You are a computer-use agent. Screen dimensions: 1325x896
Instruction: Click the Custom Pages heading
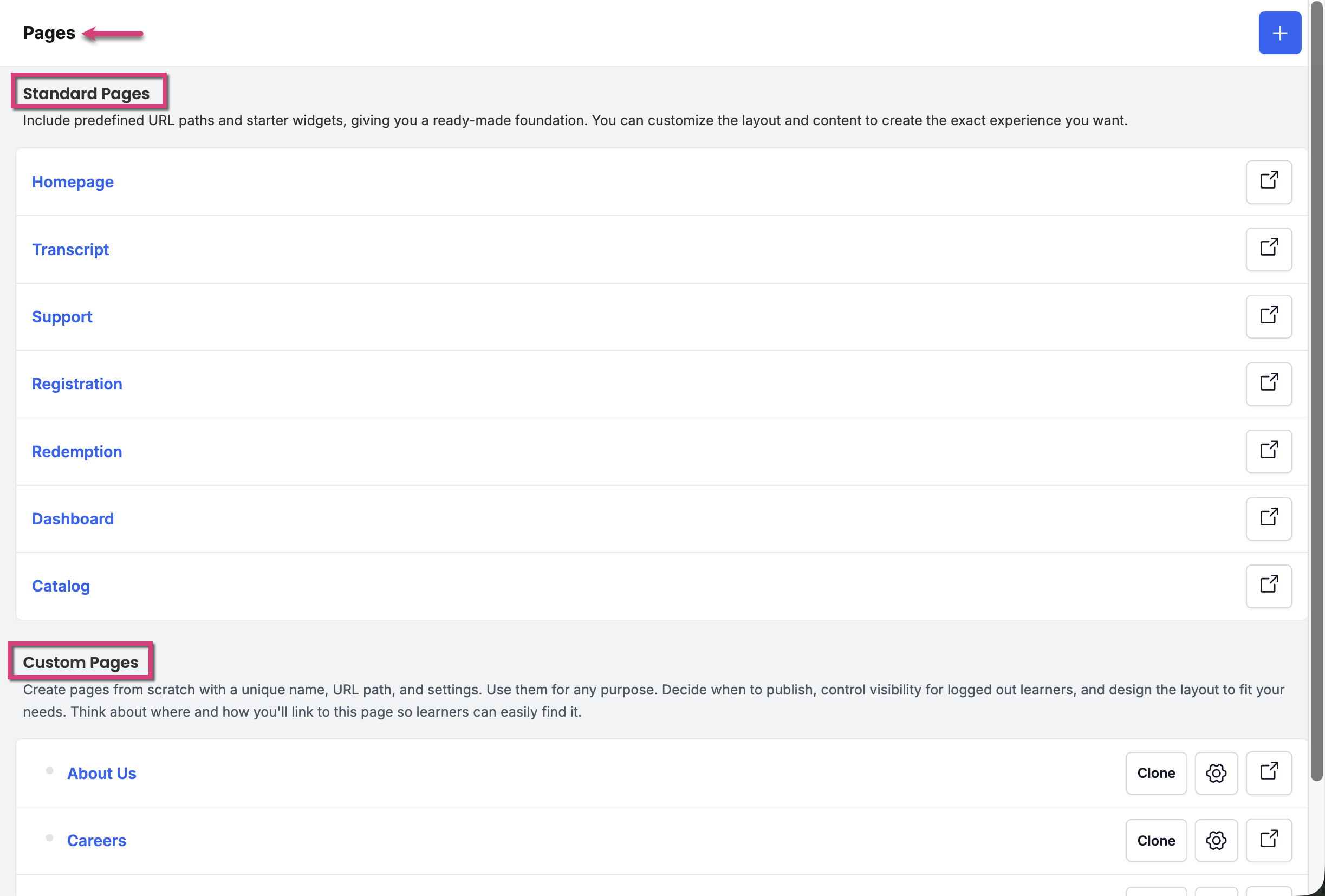80,662
